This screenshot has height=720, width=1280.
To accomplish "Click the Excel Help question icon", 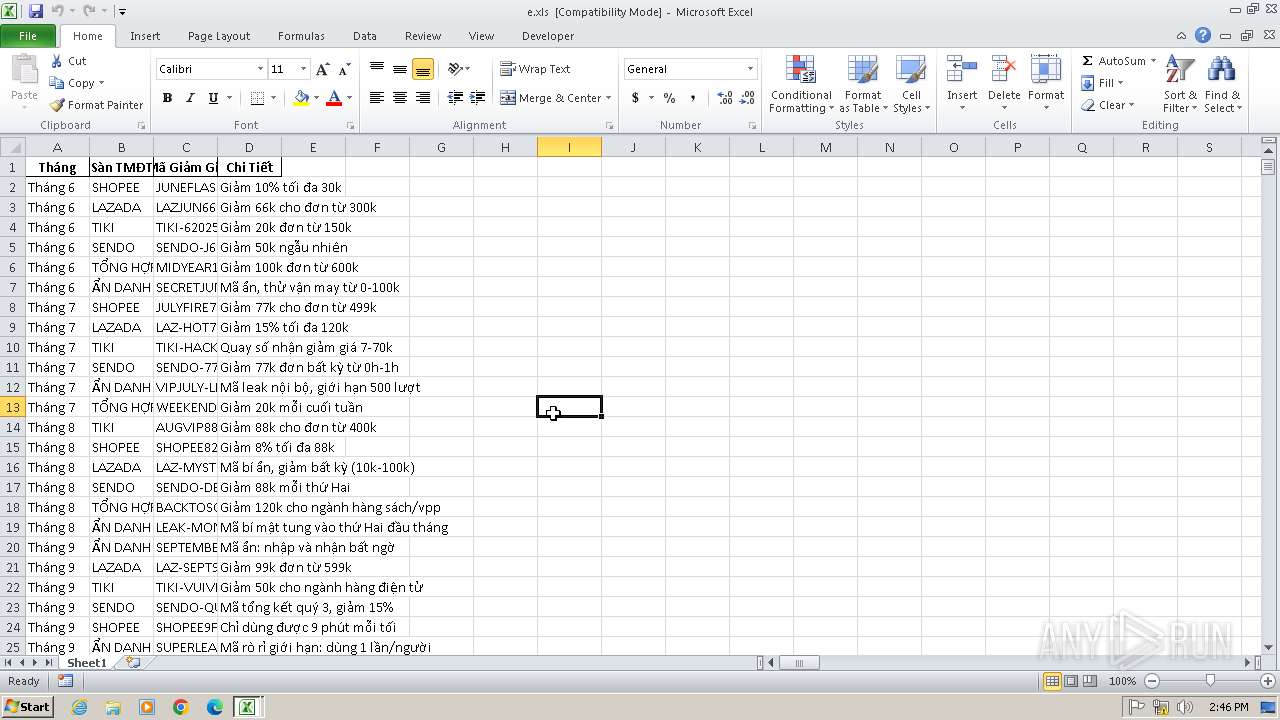I will (1203, 36).
